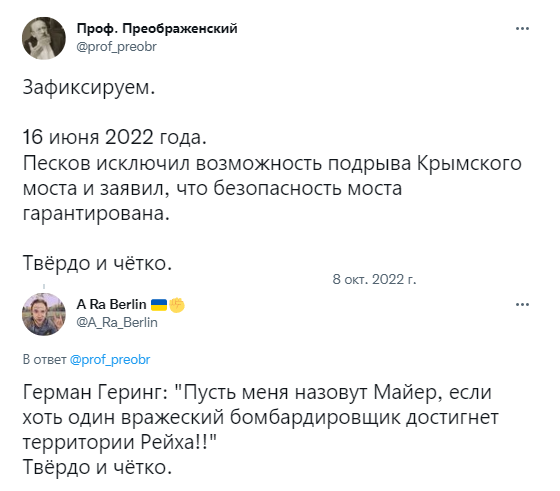560x491 pixels.
Task: Click the Проф. Преображенский display name
Action: (157, 29)
